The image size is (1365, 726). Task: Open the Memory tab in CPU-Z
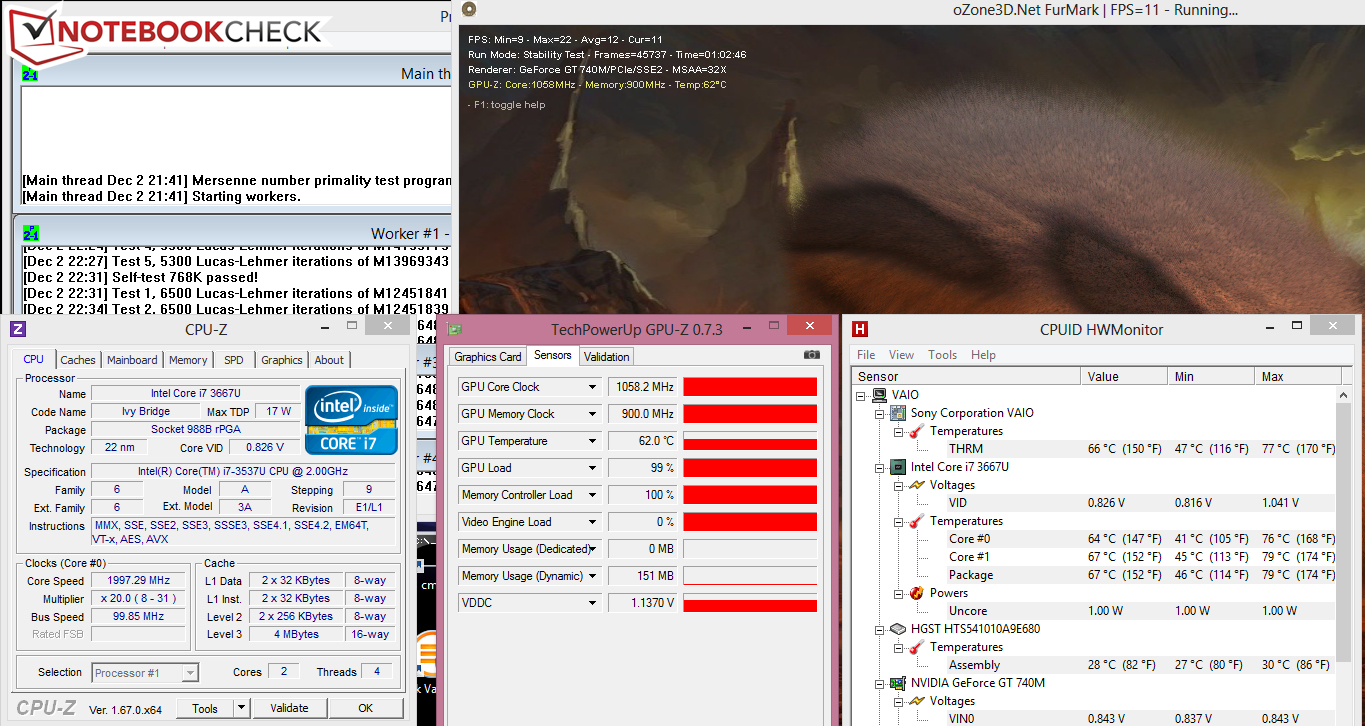click(188, 360)
